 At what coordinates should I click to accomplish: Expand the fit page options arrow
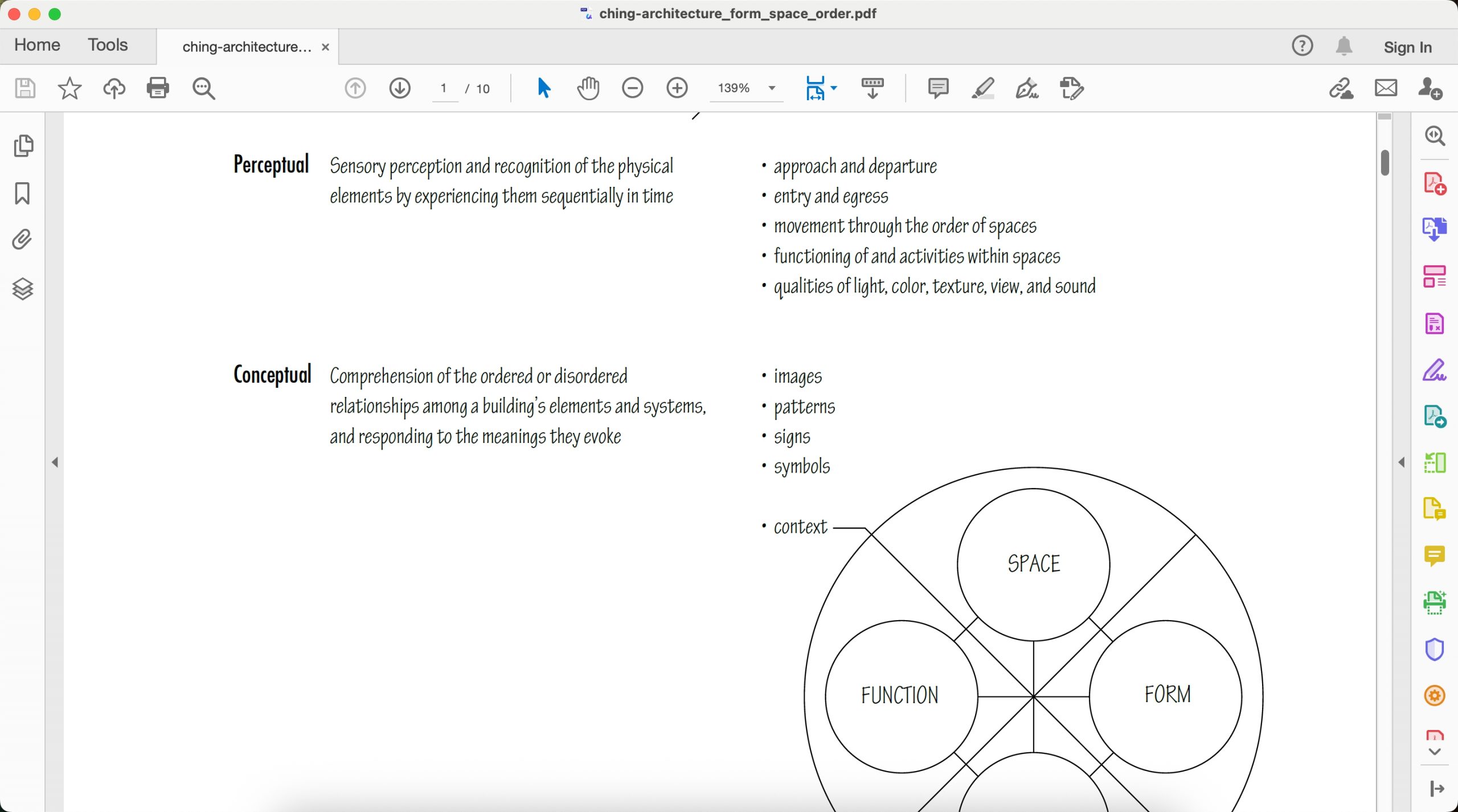834,88
